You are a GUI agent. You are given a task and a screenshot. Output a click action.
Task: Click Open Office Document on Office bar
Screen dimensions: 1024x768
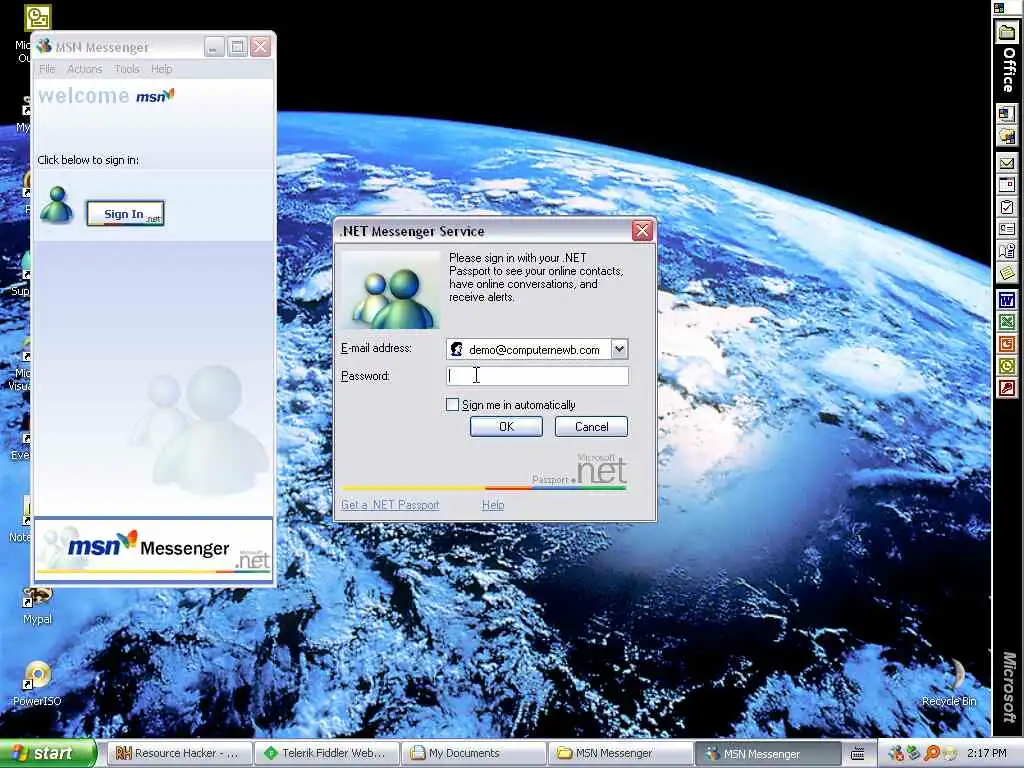point(1006,136)
